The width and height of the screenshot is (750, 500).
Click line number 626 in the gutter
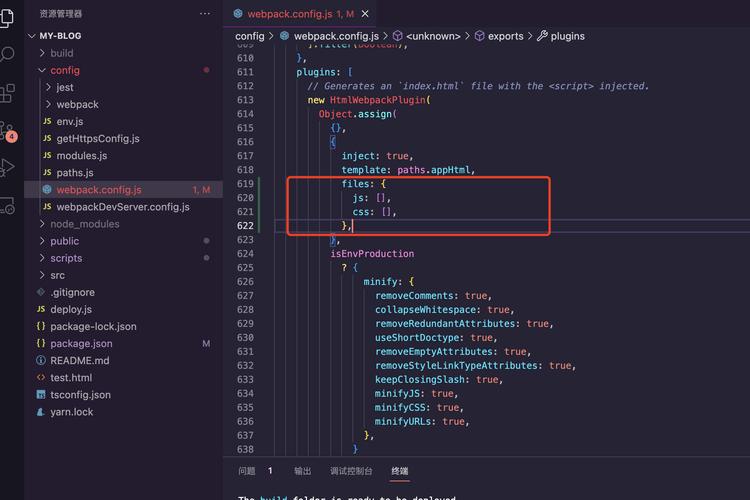(x=245, y=282)
